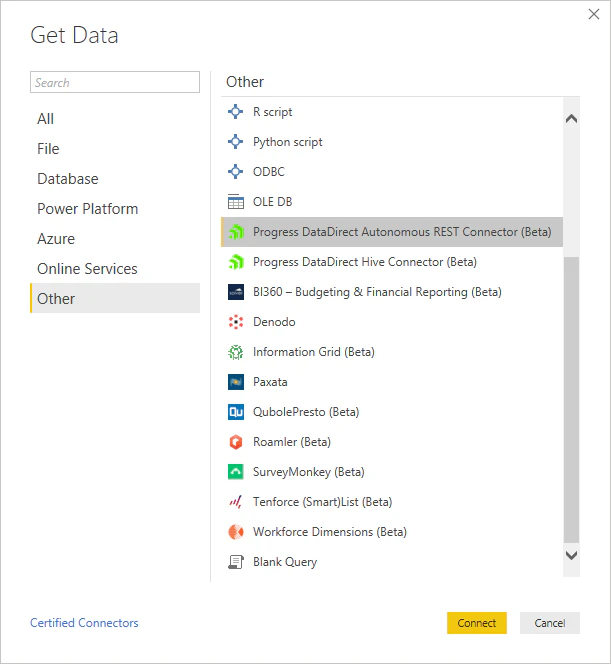Click the BI360 Budgeting connector icon
The image size is (611, 664).
coord(236,292)
